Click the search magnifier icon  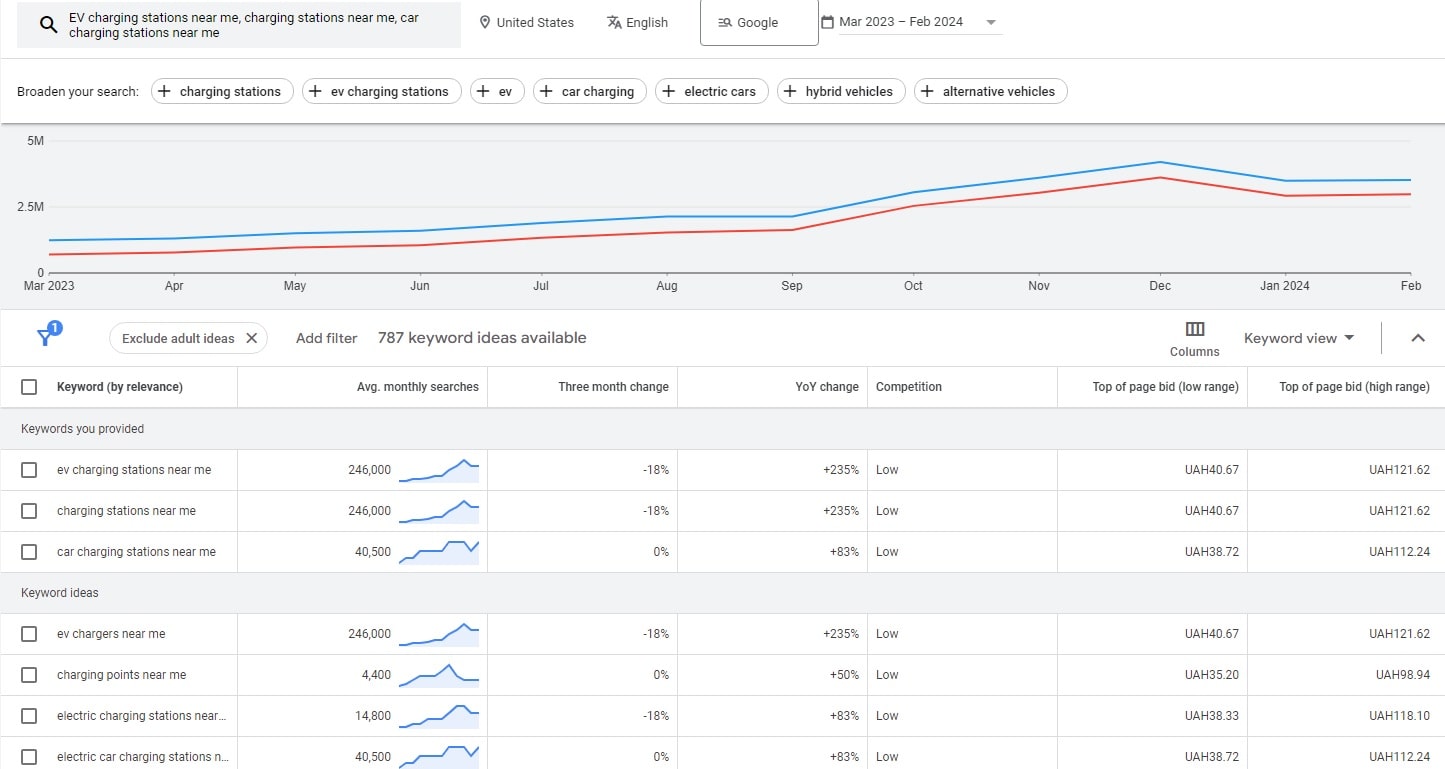pyautogui.click(x=48, y=25)
